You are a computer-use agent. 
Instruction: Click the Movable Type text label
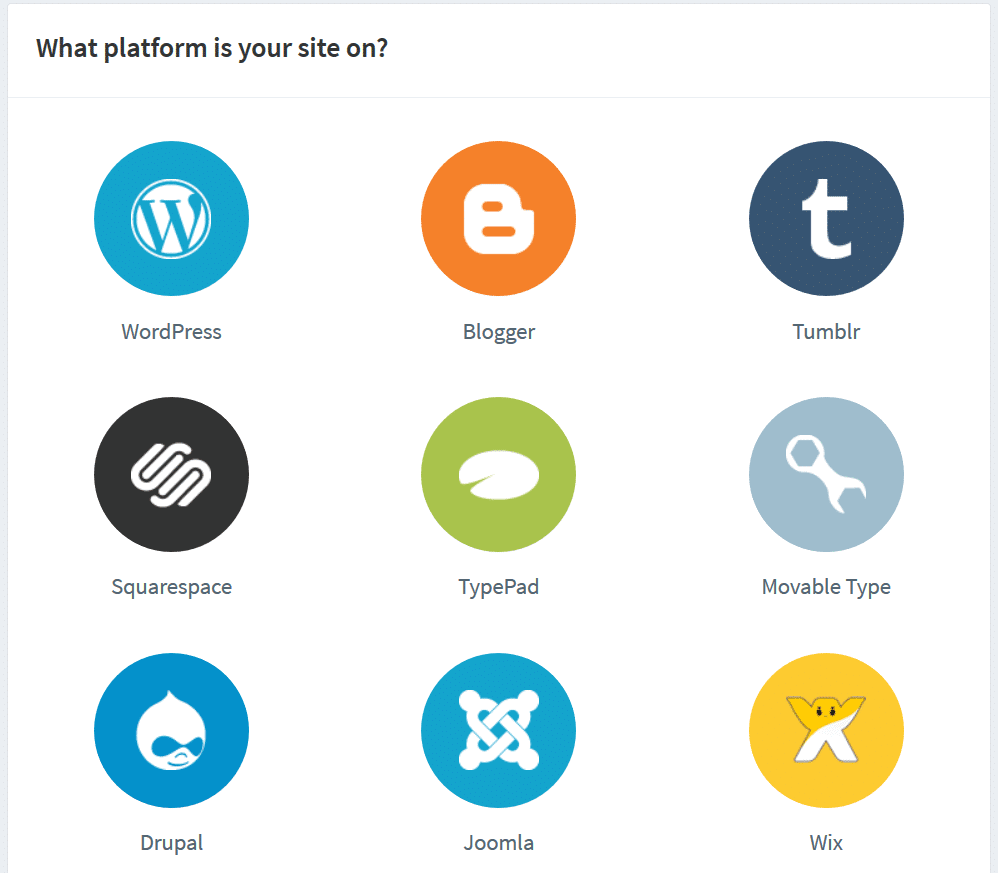[826, 587]
